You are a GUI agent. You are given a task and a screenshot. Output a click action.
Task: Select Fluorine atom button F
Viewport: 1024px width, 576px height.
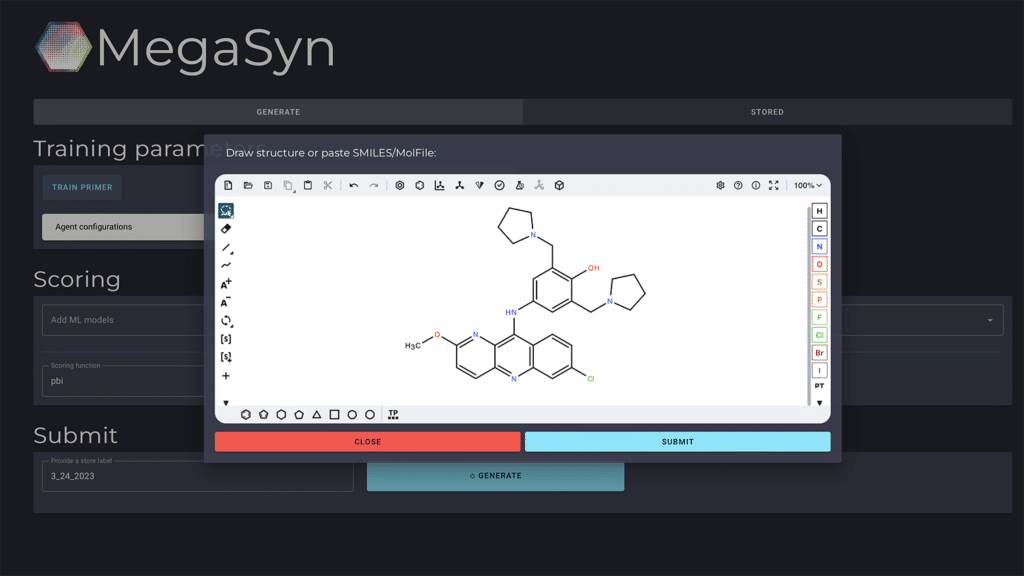[x=820, y=317]
